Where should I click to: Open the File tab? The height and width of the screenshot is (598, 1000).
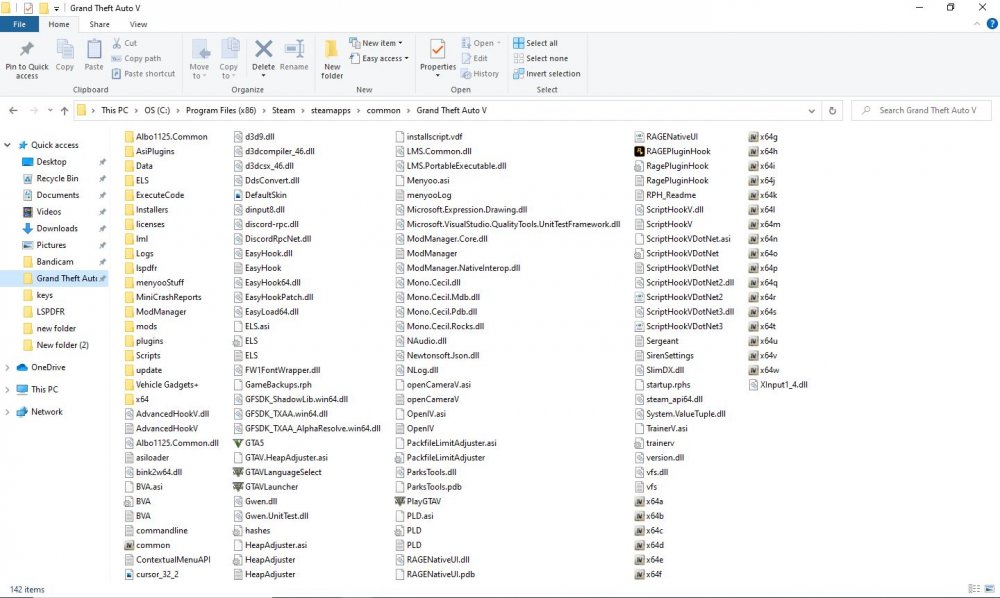click(x=19, y=24)
